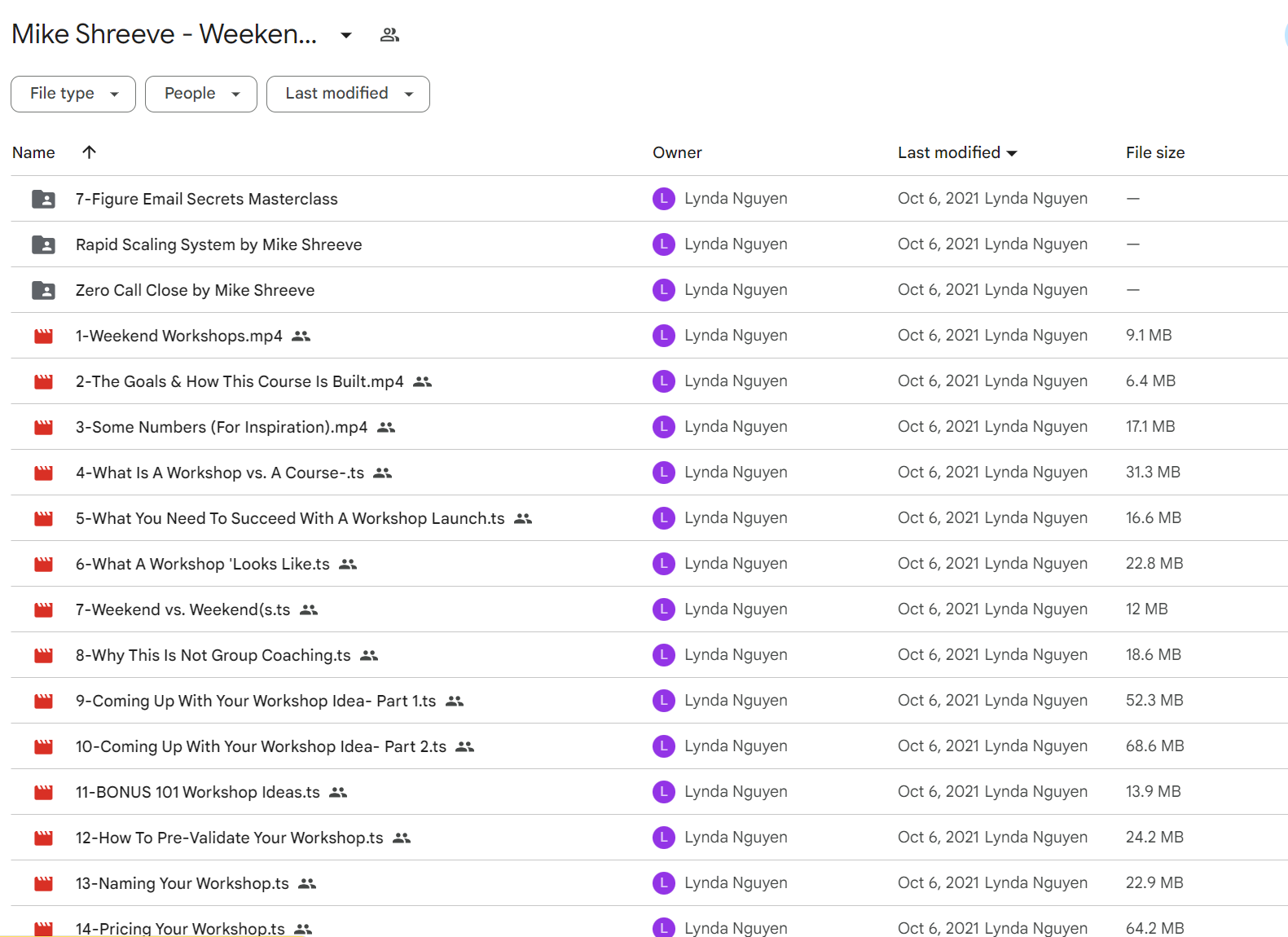Viewport: 1288px width, 937px height.
Task: Click the Mike Shreeve - Weeken... folder title
Action: pos(165,34)
